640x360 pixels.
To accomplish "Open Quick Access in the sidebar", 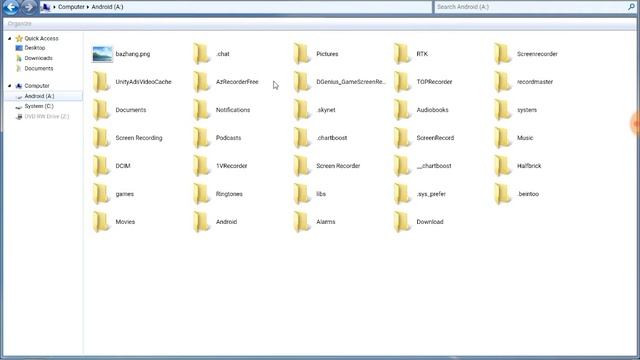I will [41, 38].
